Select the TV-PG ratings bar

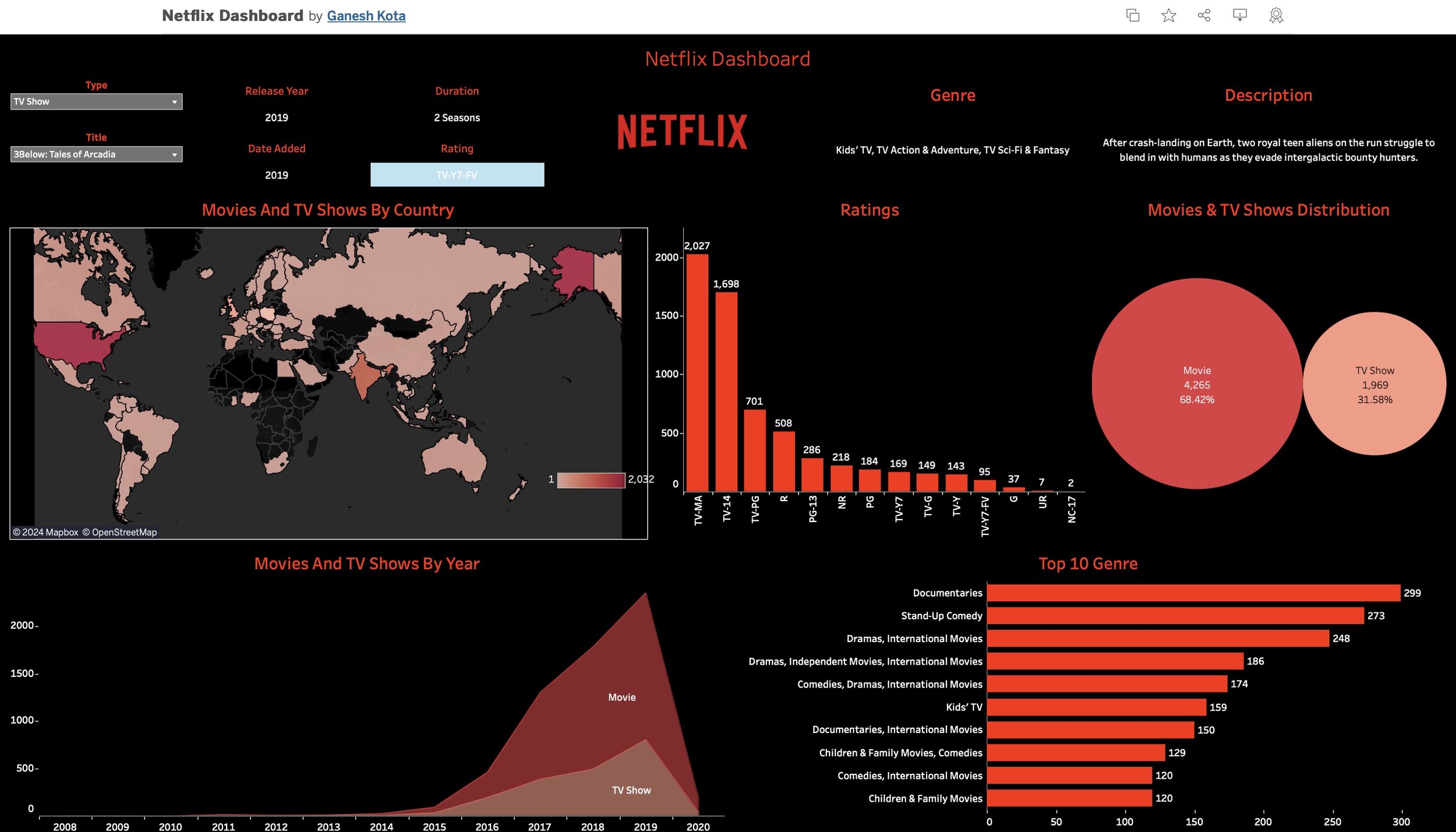(755, 450)
